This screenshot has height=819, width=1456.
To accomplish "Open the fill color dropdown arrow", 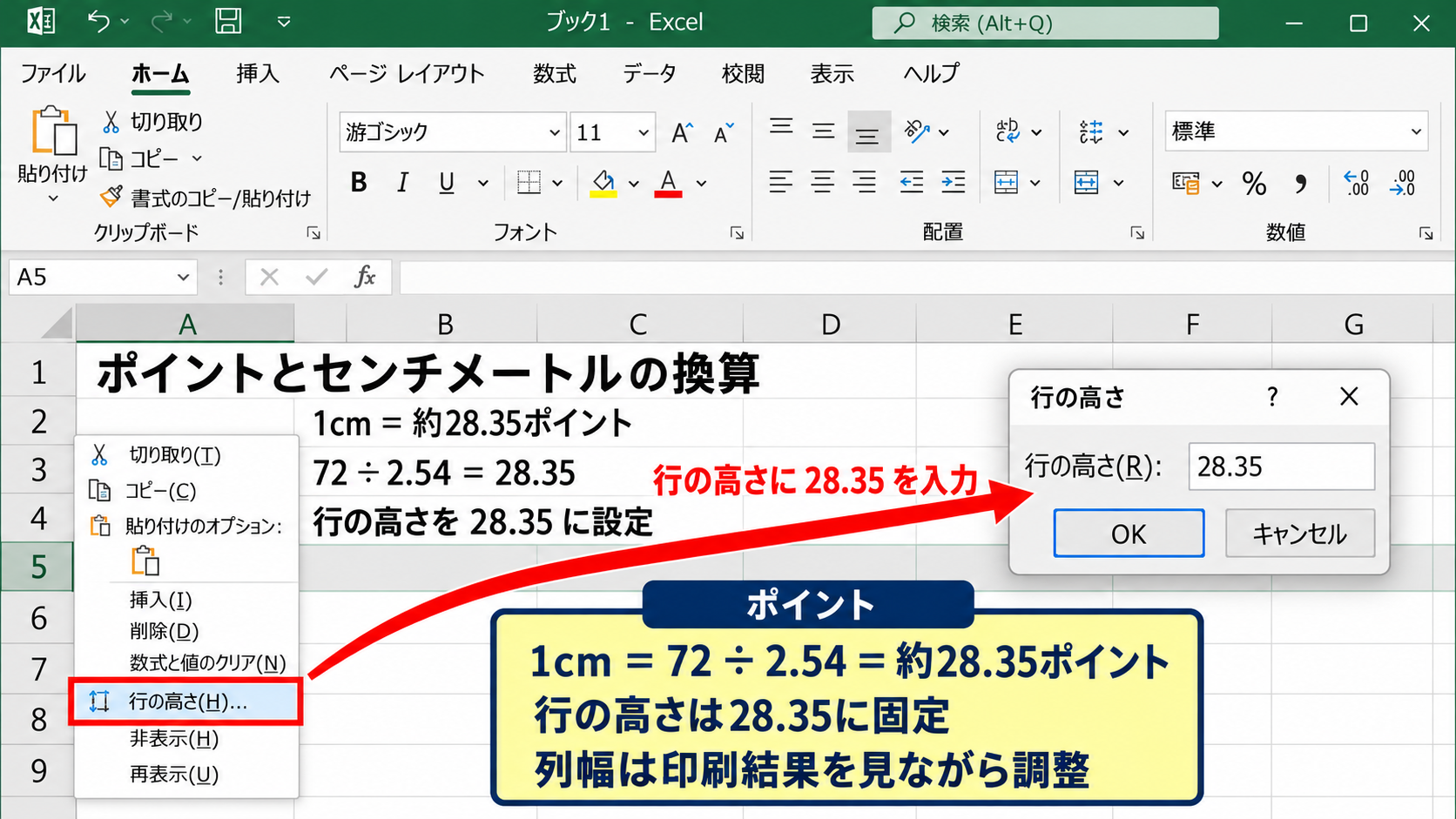I will coord(633,184).
